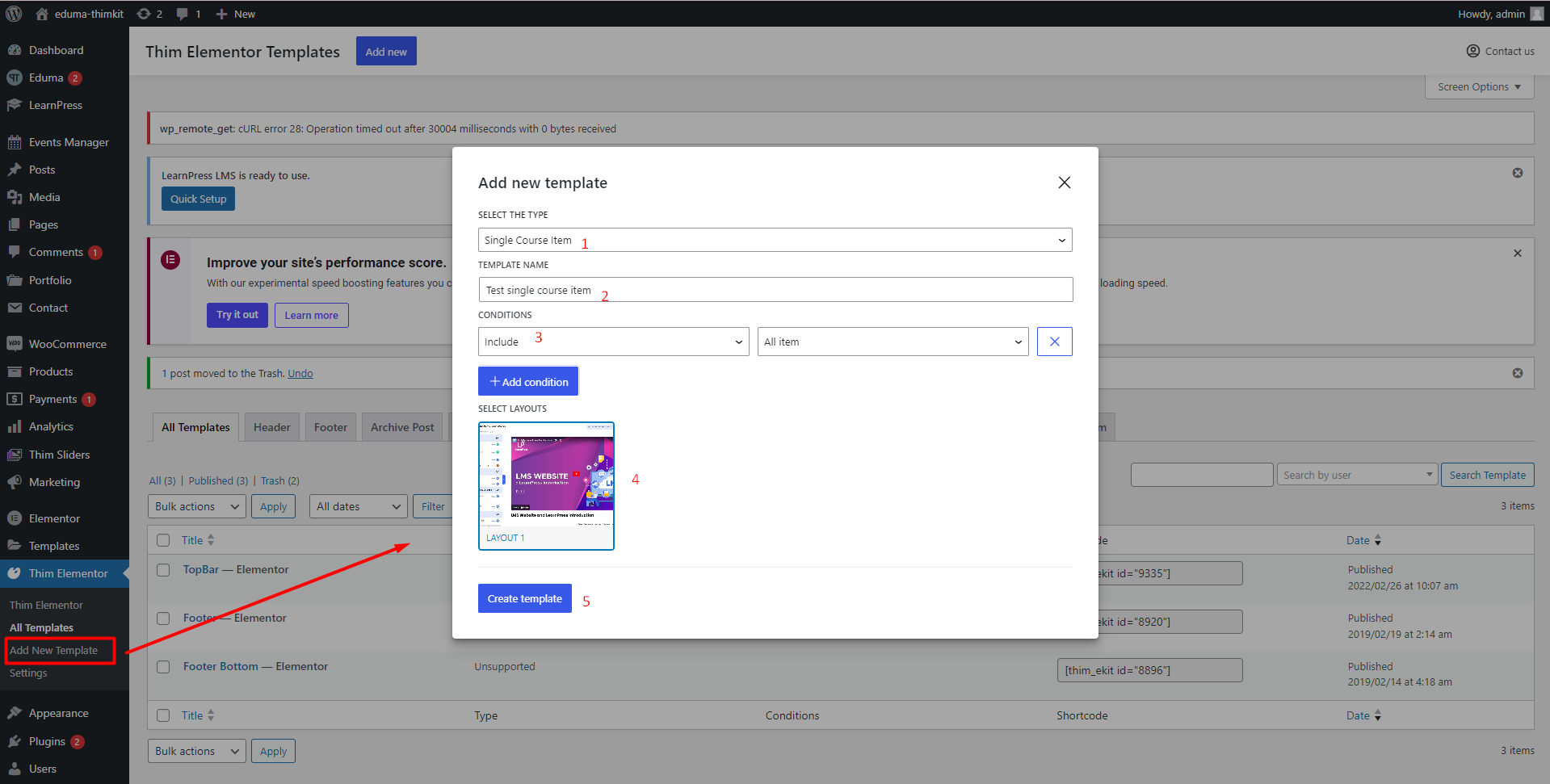Open Products icon in sidebar
The width and height of the screenshot is (1550, 784).
15,371
